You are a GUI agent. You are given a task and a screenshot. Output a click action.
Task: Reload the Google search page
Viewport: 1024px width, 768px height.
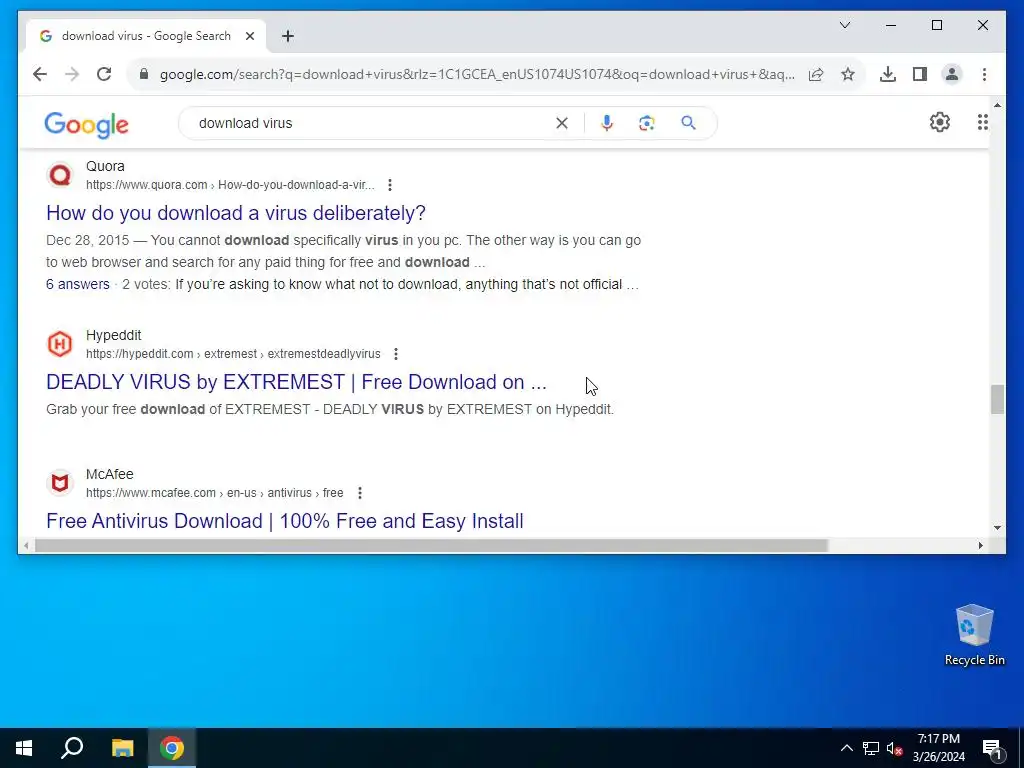[x=104, y=74]
